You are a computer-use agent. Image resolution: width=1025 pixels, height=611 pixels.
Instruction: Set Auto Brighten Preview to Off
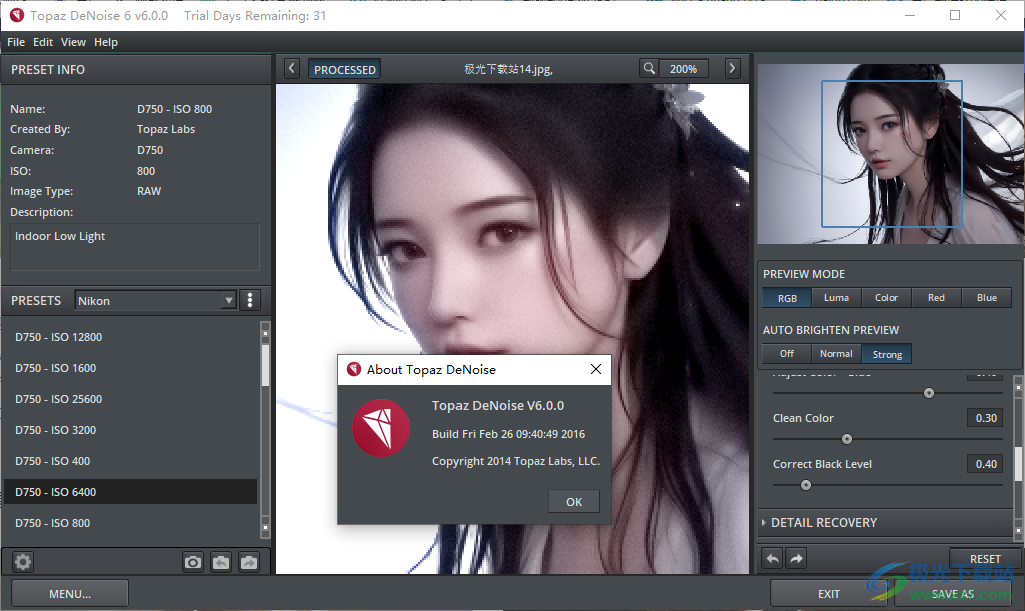coord(786,353)
